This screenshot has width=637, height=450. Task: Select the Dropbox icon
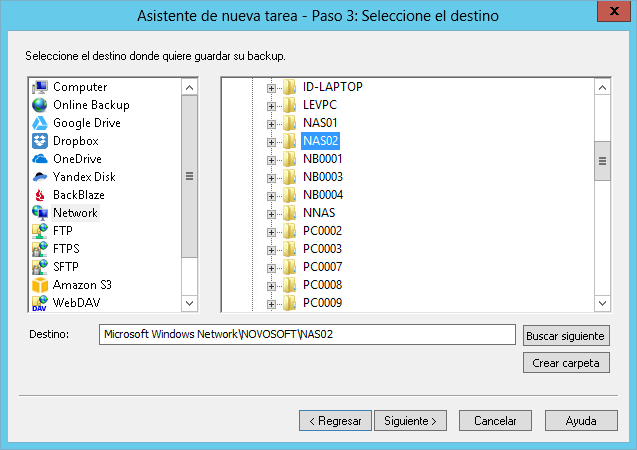click(40, 141)
